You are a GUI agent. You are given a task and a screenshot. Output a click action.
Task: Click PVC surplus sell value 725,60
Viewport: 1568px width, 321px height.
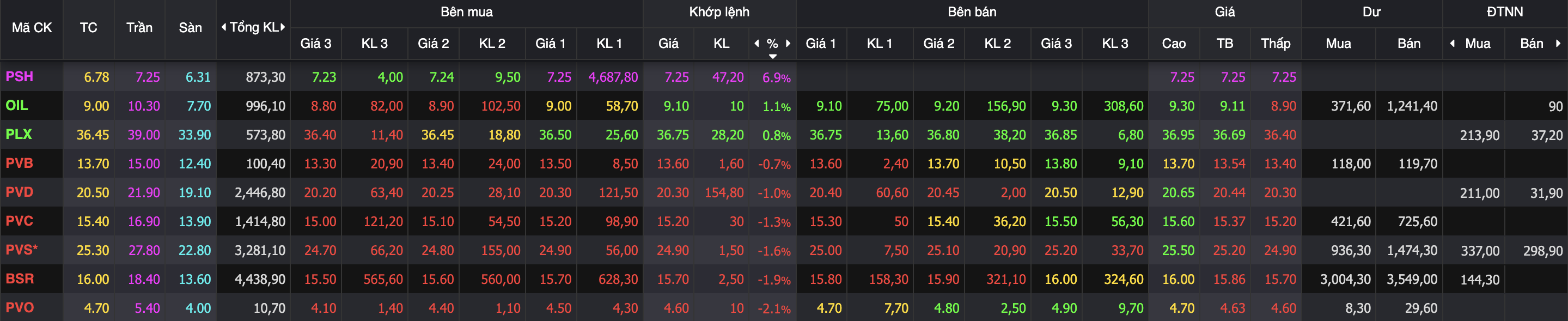coord(1418,221)
